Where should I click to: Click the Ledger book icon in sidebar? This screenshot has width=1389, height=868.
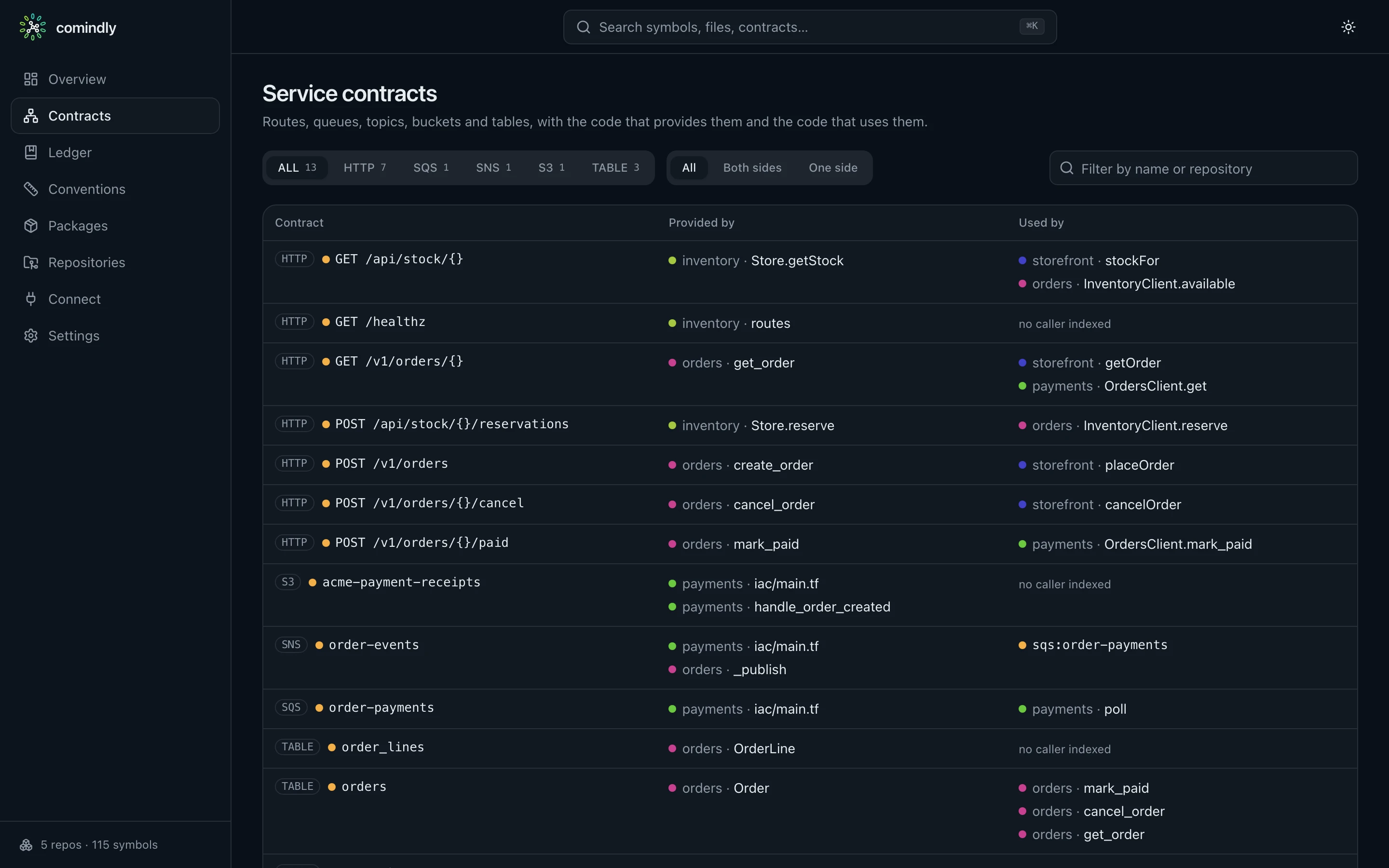point(31,153)
